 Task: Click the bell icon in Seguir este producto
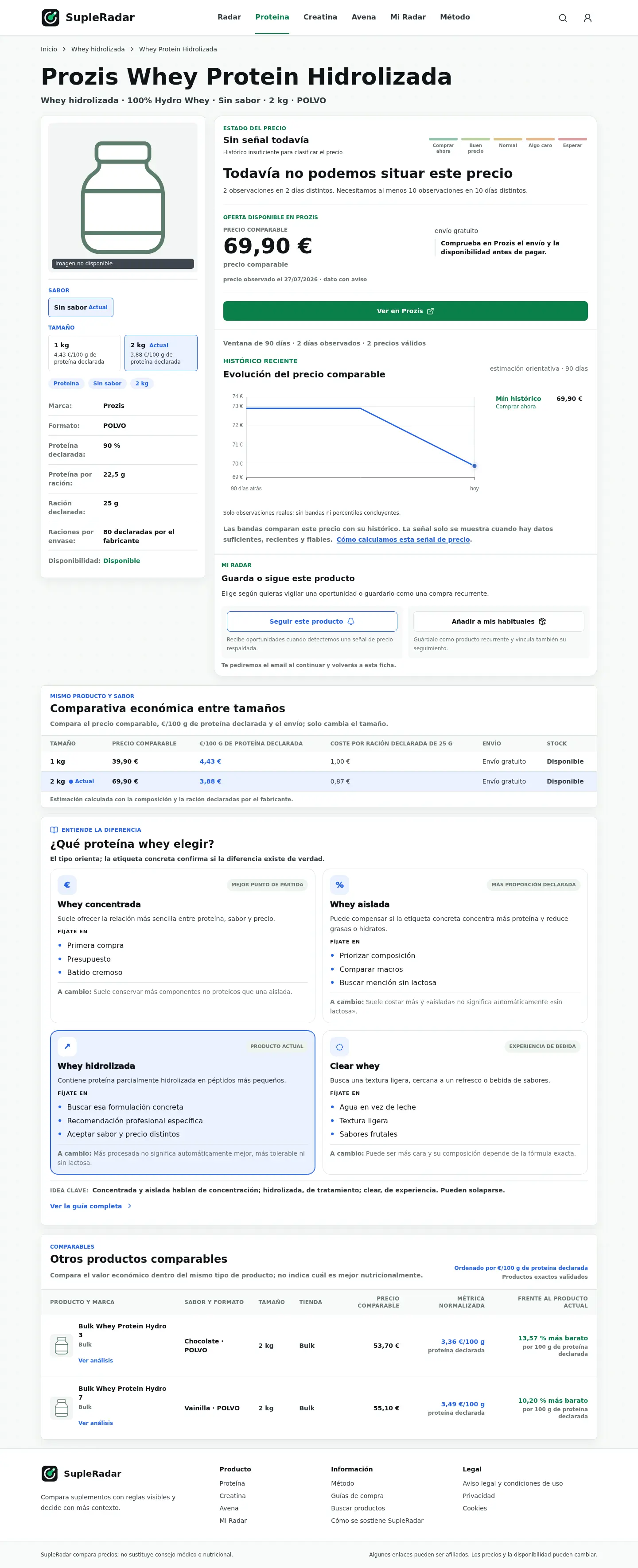point(350,621)
